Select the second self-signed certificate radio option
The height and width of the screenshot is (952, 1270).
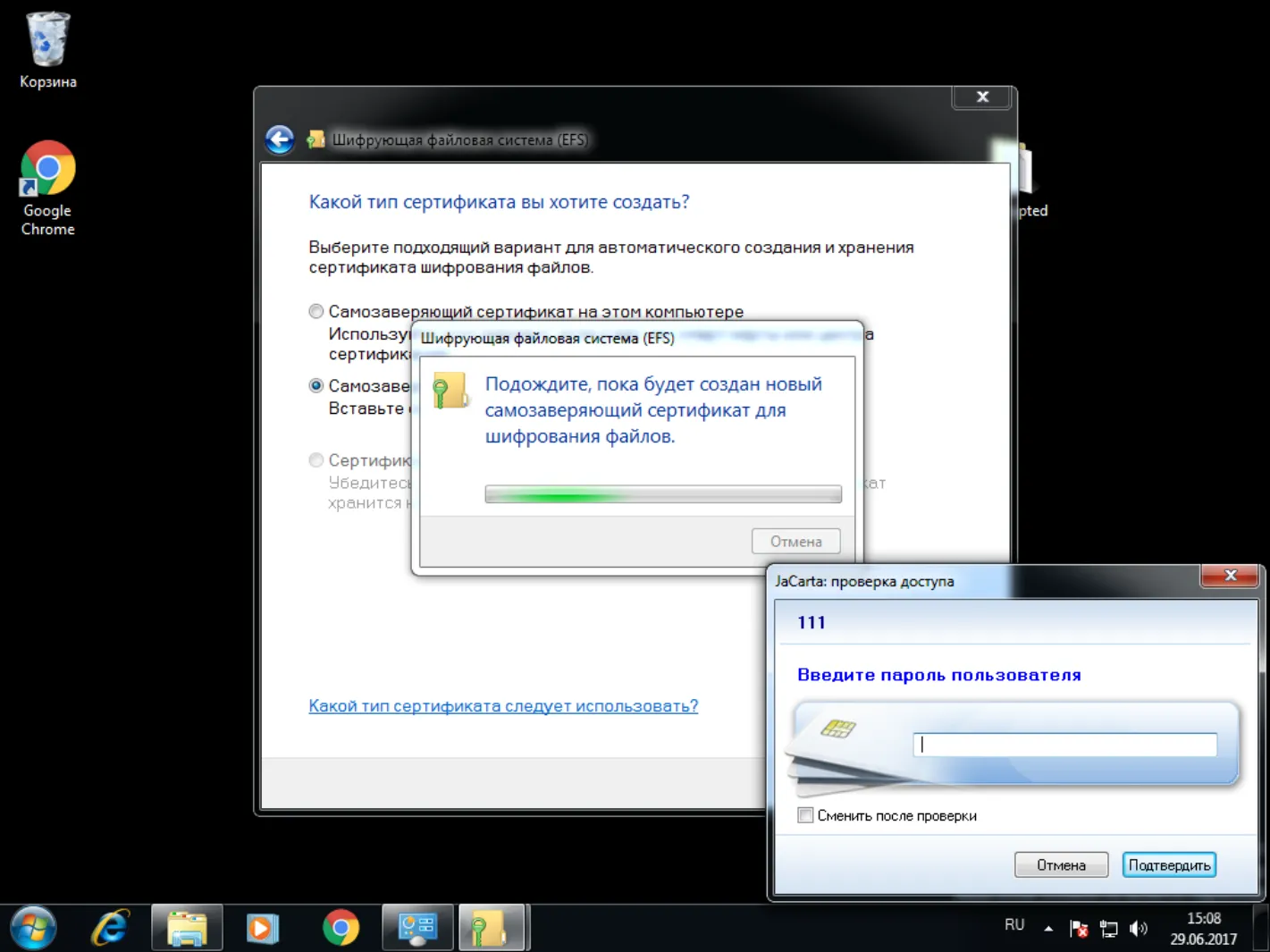click(x=316, y=386)
